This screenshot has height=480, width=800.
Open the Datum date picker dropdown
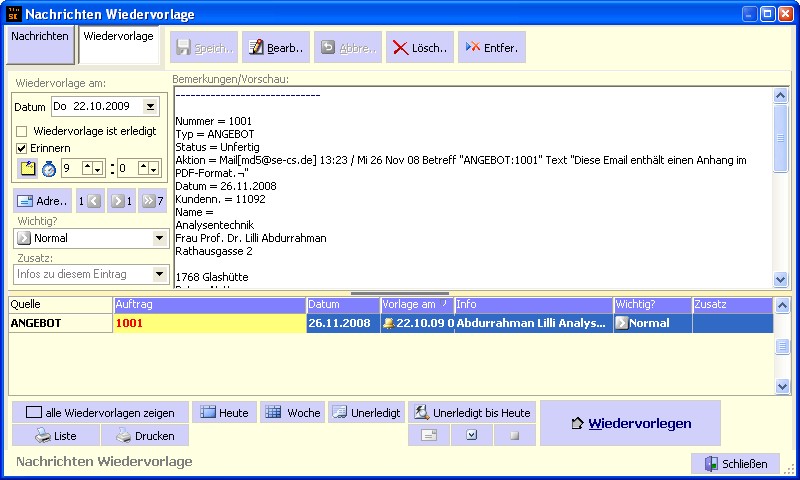[x=150, y=106]
